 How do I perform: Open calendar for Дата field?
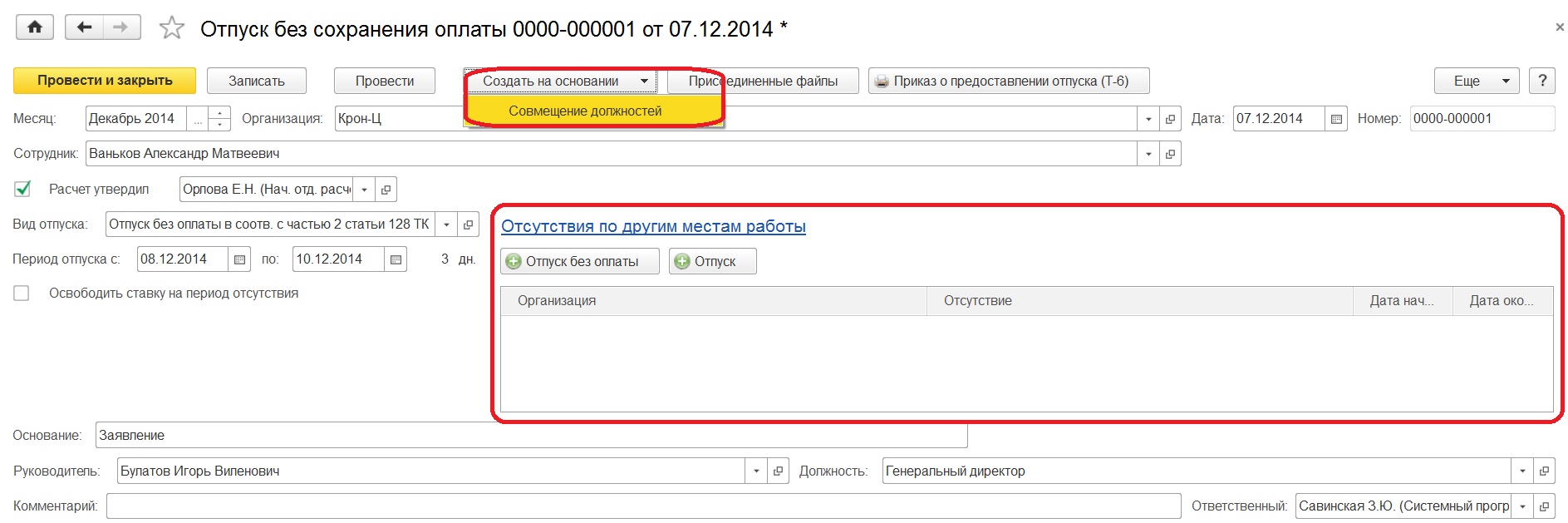(x=1336, y=119)
